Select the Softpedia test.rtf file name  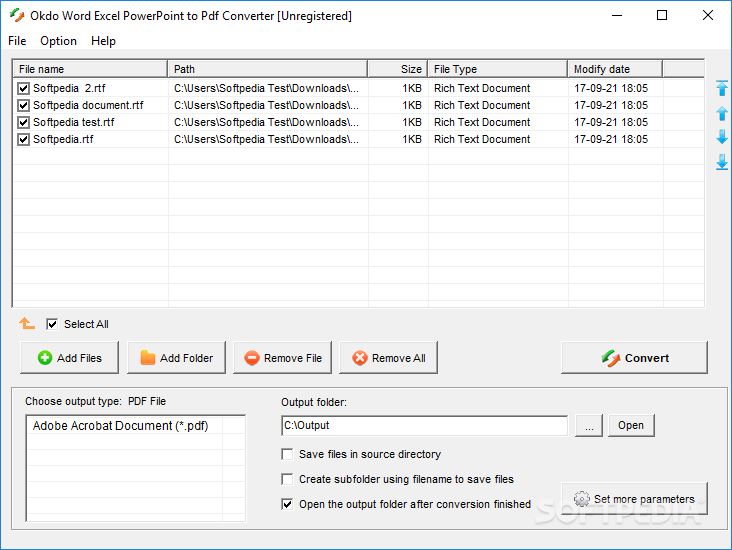coord(74,122)
